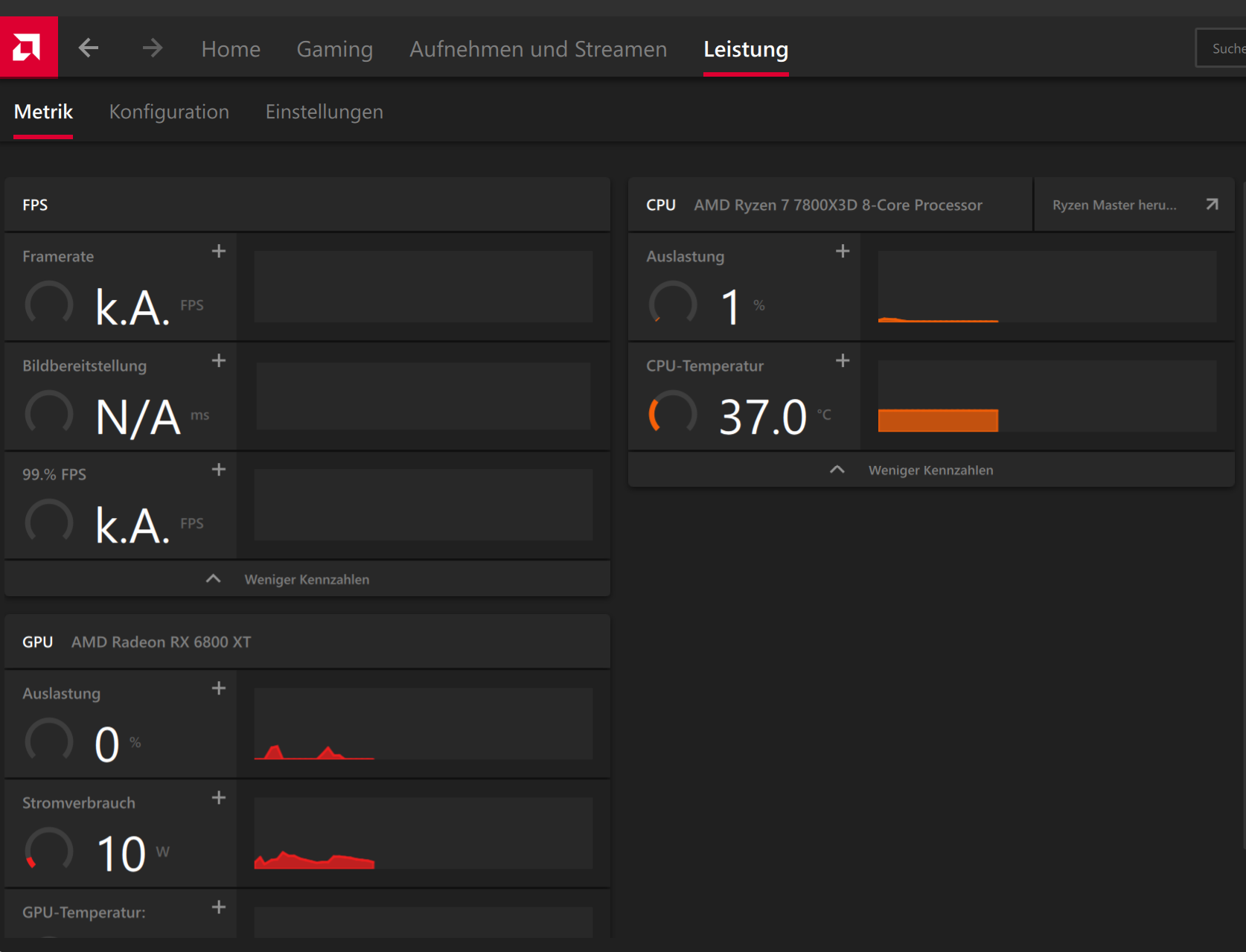The height and width of the screenshot is (952, 1246).
Task: Switch to the Metrik sub-tab
Action: 43,112
